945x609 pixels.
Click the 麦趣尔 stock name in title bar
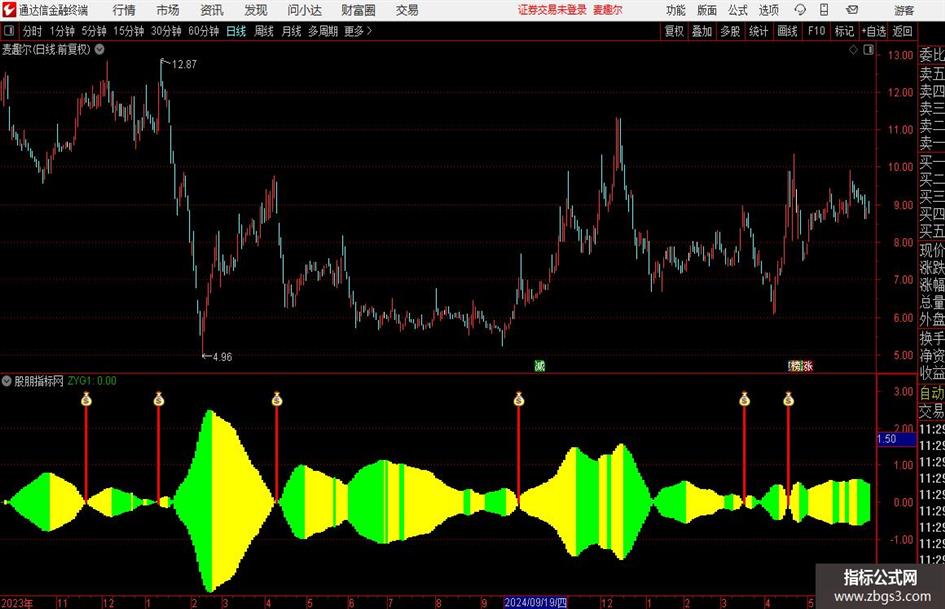(x=608, y=10)
